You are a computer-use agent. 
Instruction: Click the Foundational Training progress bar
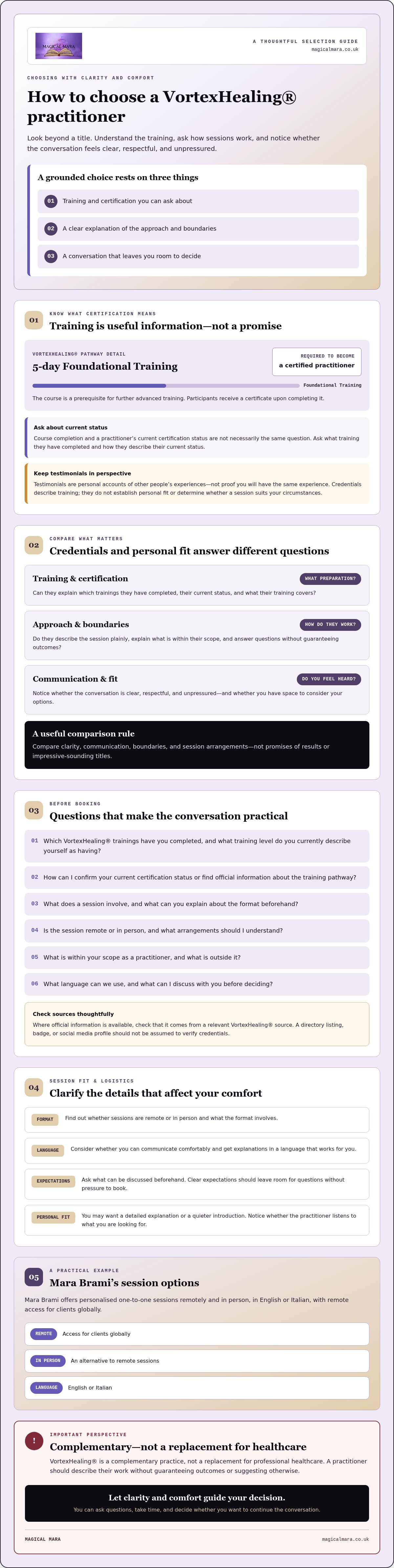[165, 385]
